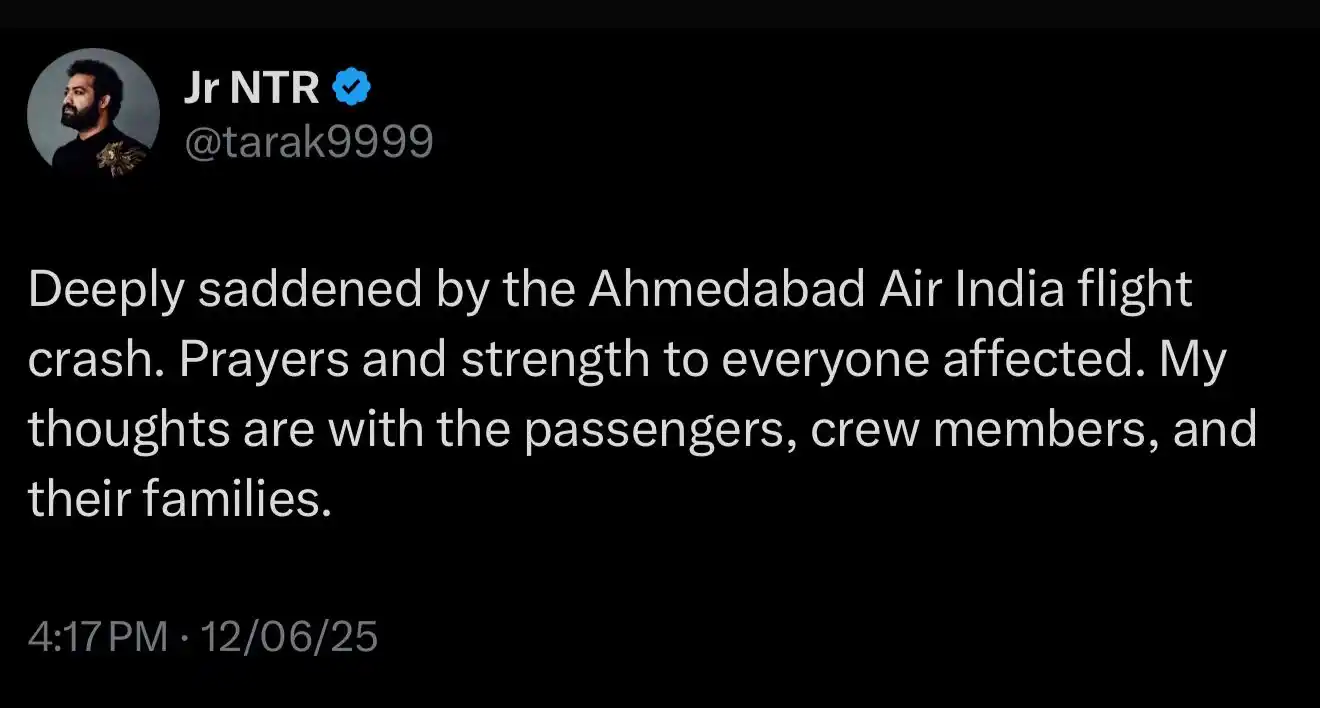Click the word "flight" in the tweet
The image size is (1320, 708).
(1136, 291)
